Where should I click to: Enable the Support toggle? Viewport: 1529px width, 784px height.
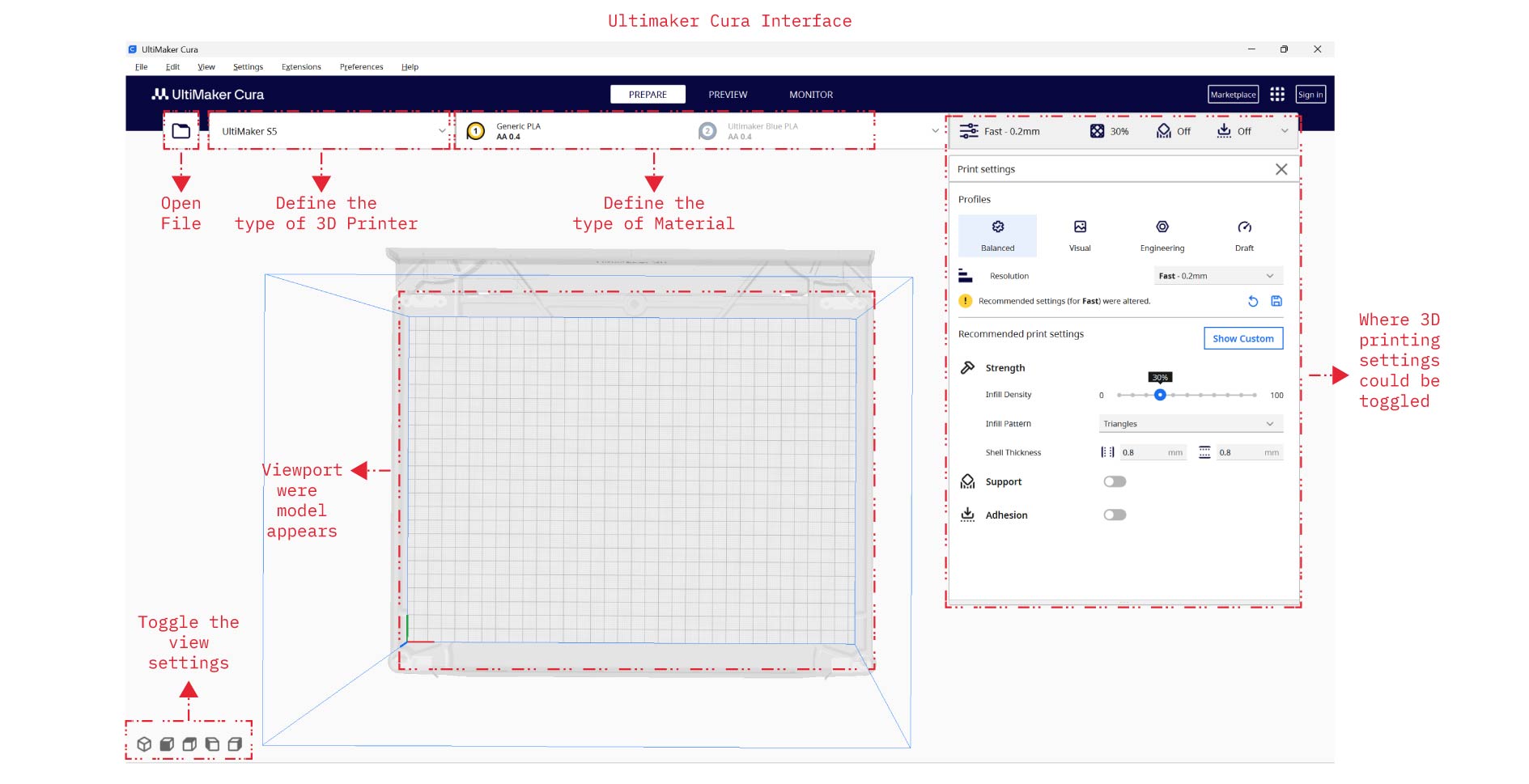click(1115, 481)
